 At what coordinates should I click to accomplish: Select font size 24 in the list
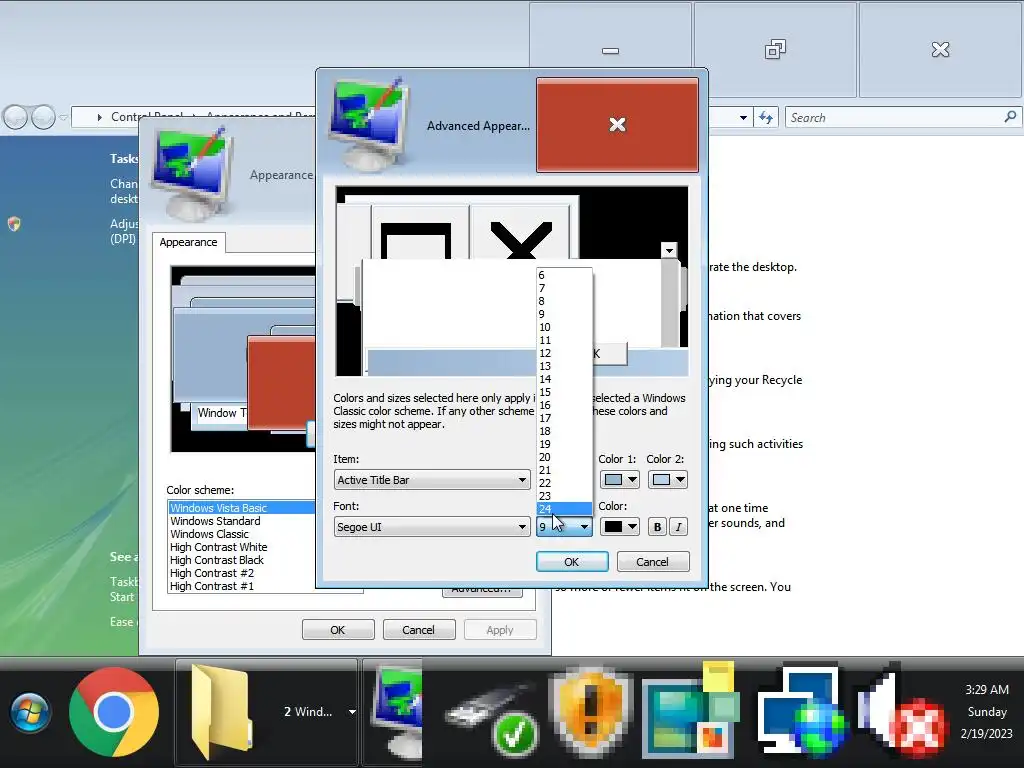pos(564,509)
